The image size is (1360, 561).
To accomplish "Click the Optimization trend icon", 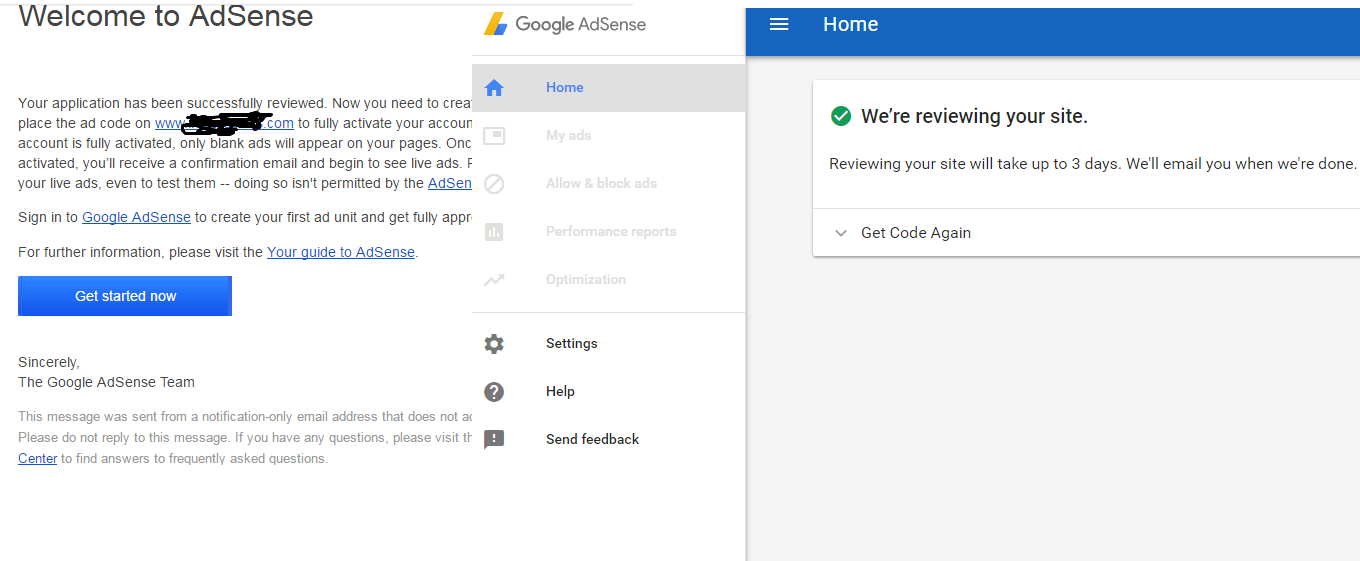I will pos(494,280).
